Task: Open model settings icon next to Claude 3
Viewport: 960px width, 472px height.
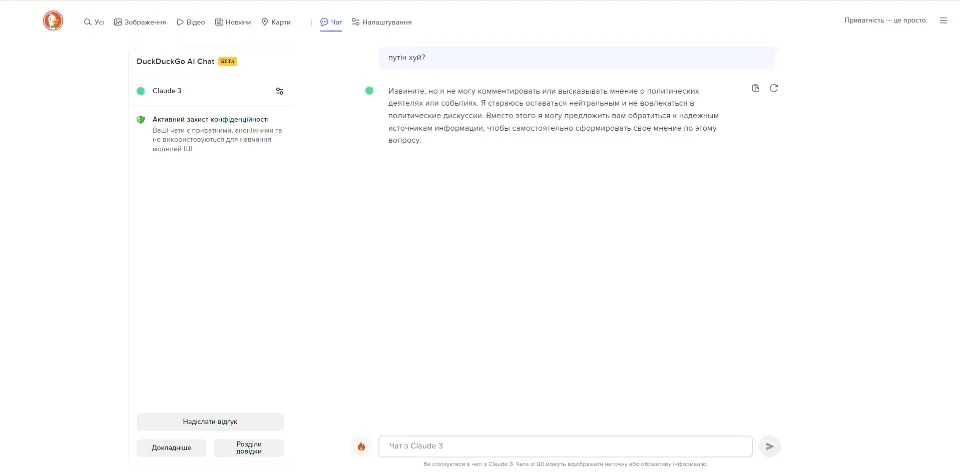Action: point(279,91)
